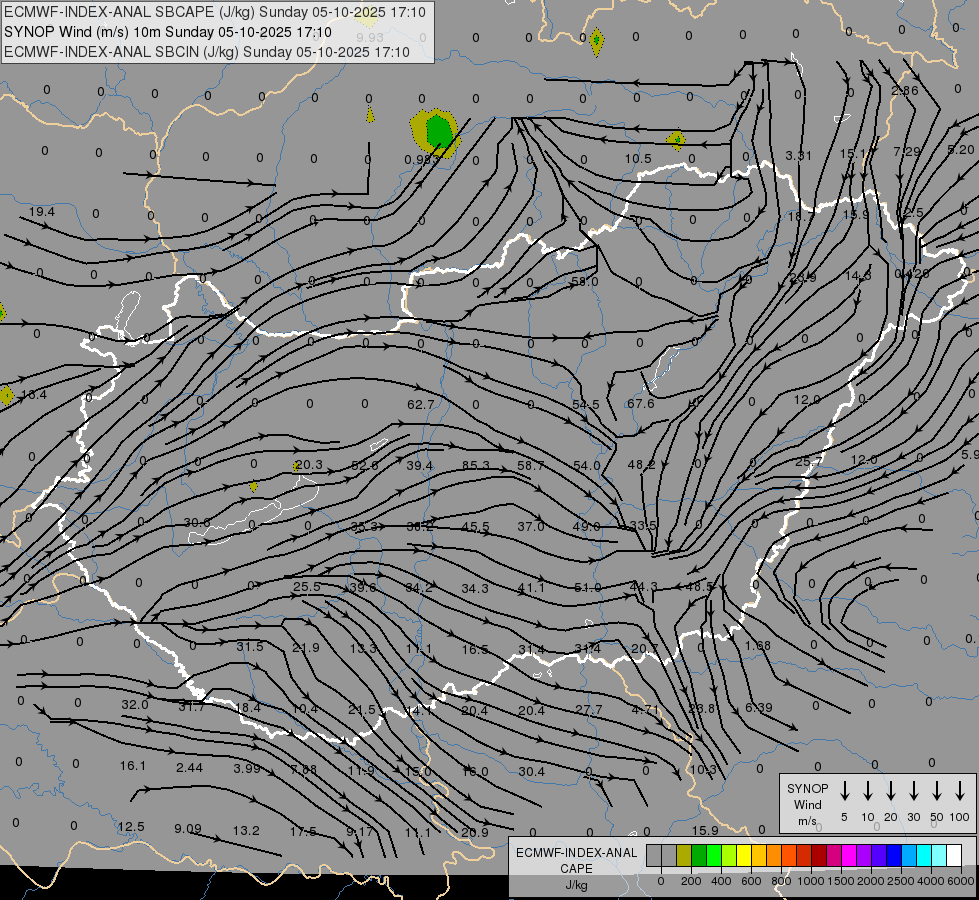Click the yellow-green diamond beside the 10.5 value
The height and width of the screenshot is (900, 979).
(676, 141)
